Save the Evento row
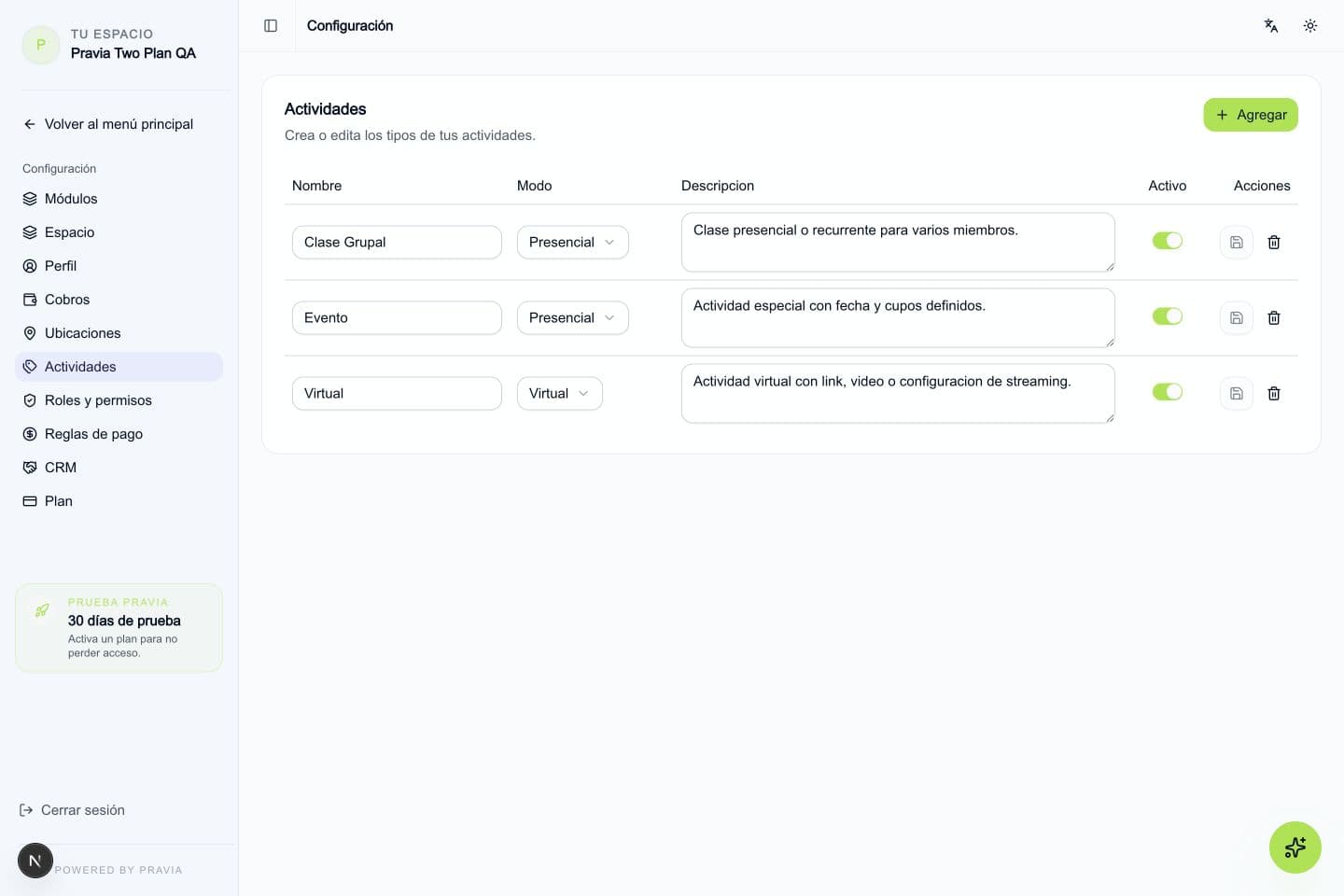 point(1236,318)
